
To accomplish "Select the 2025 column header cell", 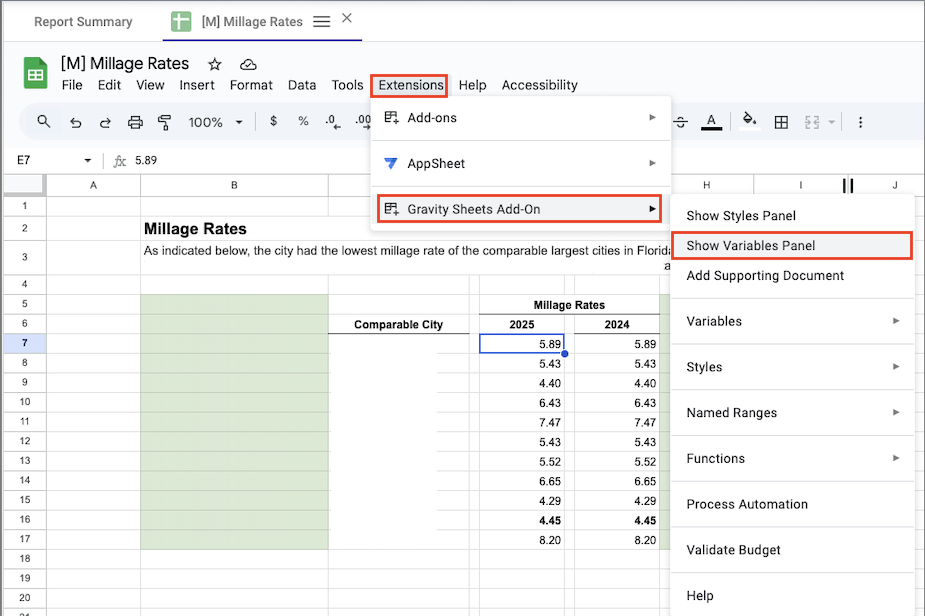I will pyautogui.click(x=521, y=324).
